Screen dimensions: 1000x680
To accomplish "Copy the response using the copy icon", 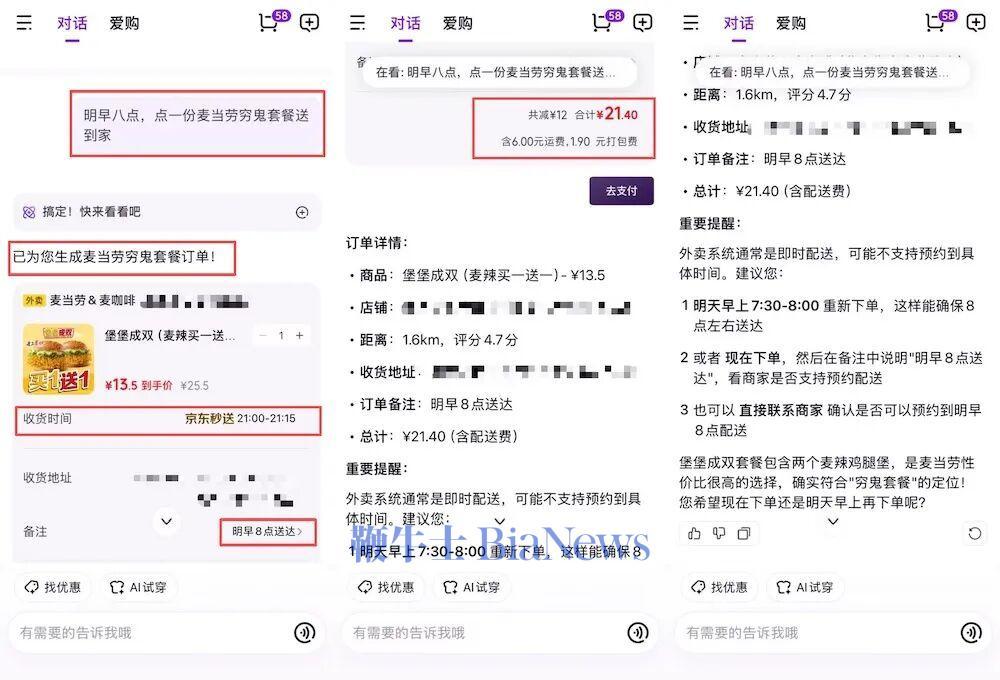I will point(743,534).
